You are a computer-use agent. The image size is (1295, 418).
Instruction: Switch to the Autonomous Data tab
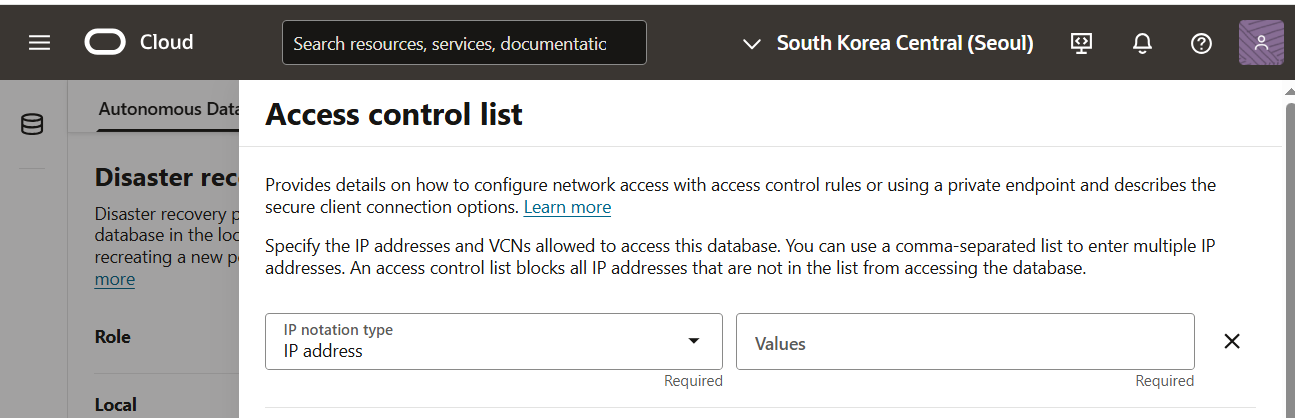(168, 109)
